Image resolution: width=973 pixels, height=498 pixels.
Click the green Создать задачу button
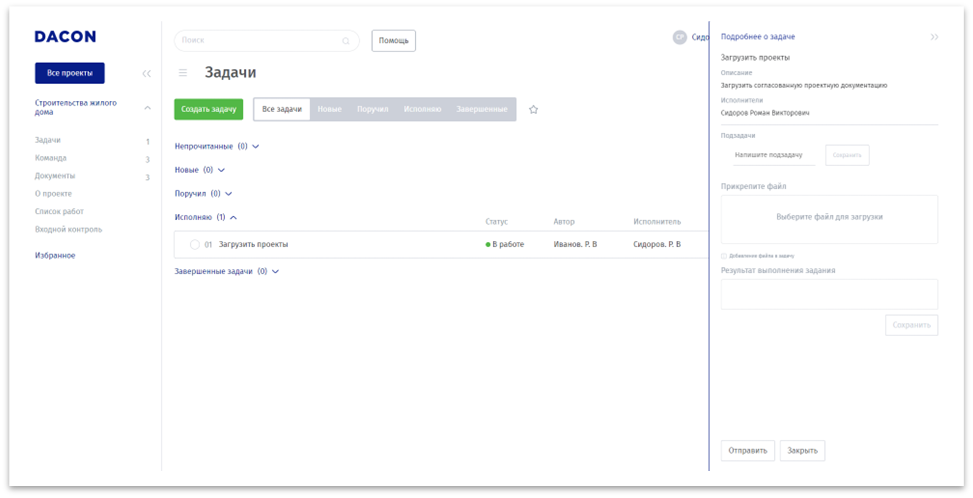point(208,109)
